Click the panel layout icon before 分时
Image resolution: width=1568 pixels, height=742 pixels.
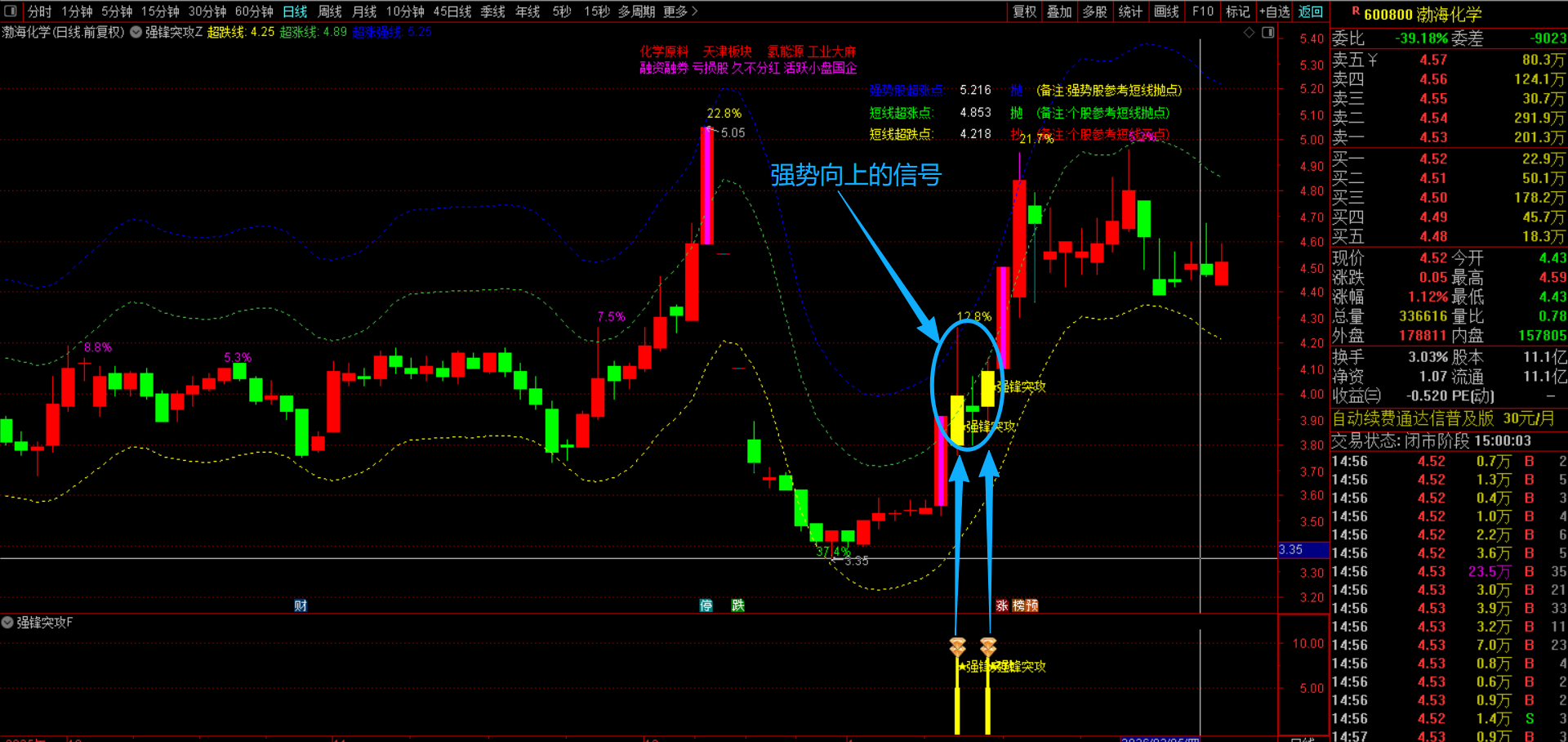tap(11, 11)
